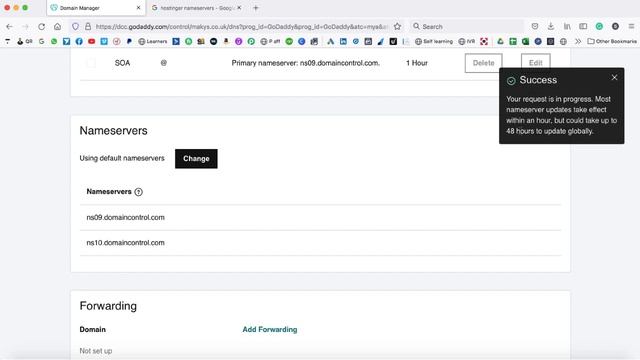Close the hostinger nameservers tab

click(239, 8)
